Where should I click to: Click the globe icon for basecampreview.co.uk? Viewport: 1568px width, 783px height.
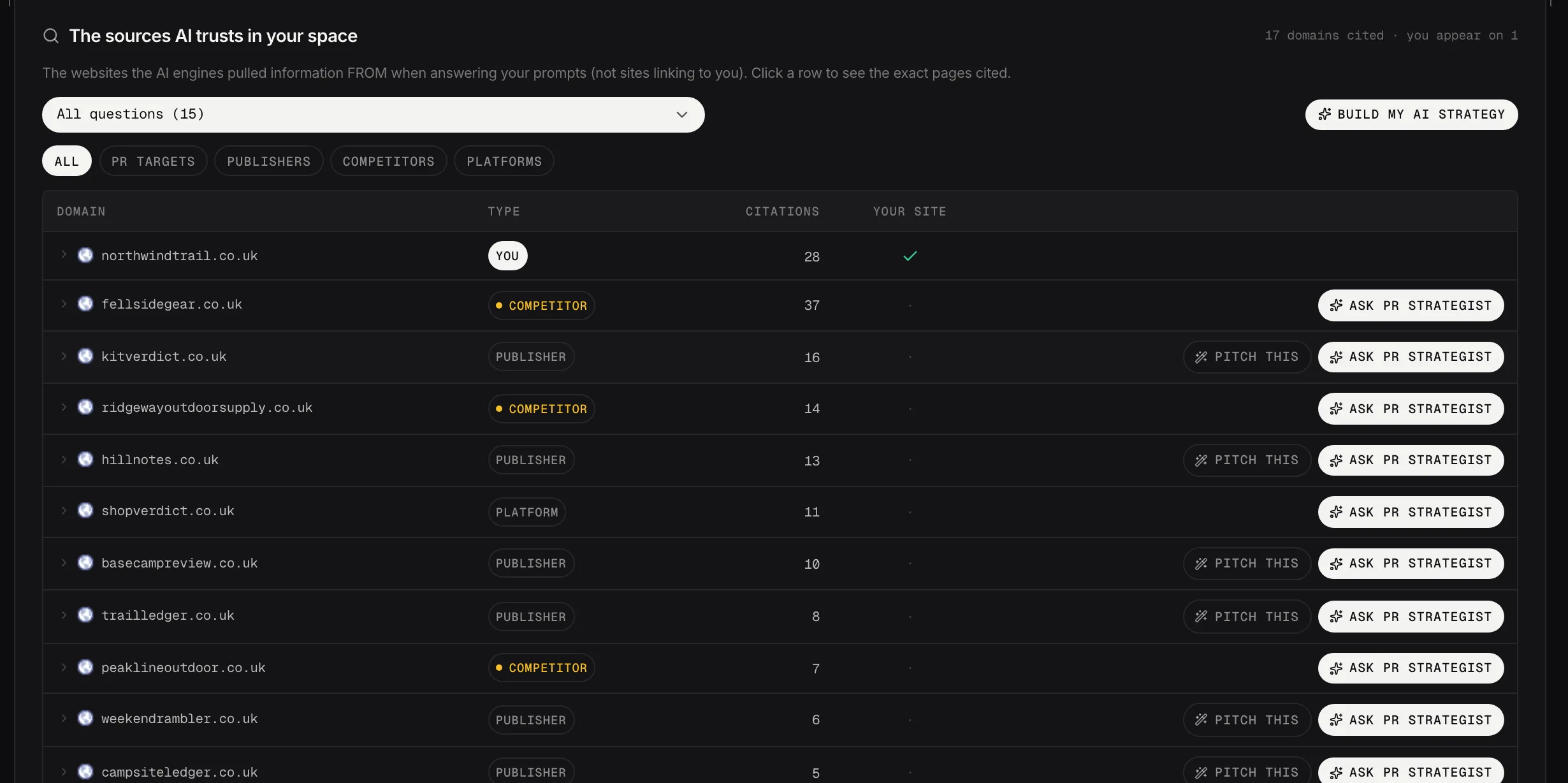[x=85, y=563]
